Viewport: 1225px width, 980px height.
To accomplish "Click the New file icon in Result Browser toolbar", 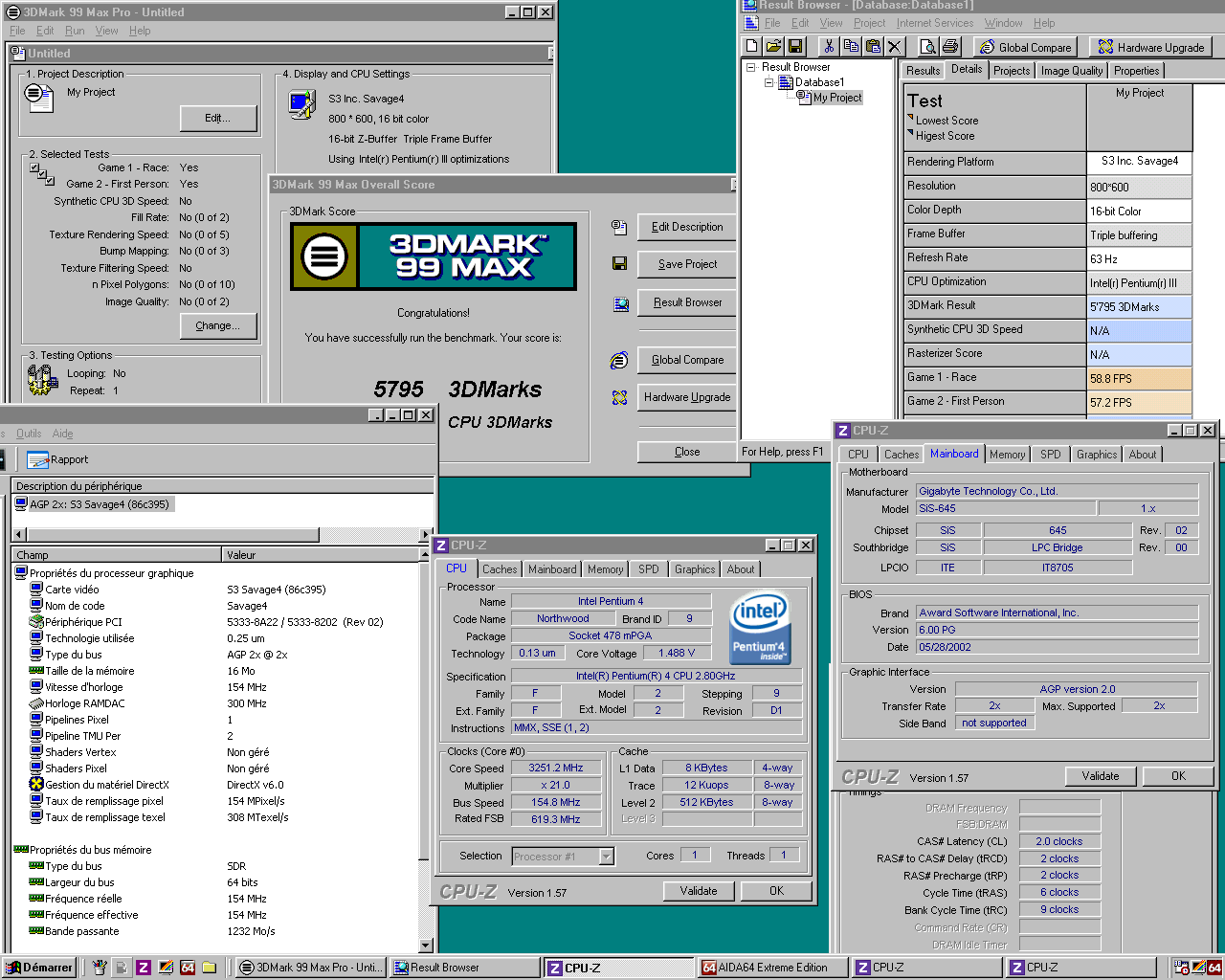I will [x=752, y=46].
